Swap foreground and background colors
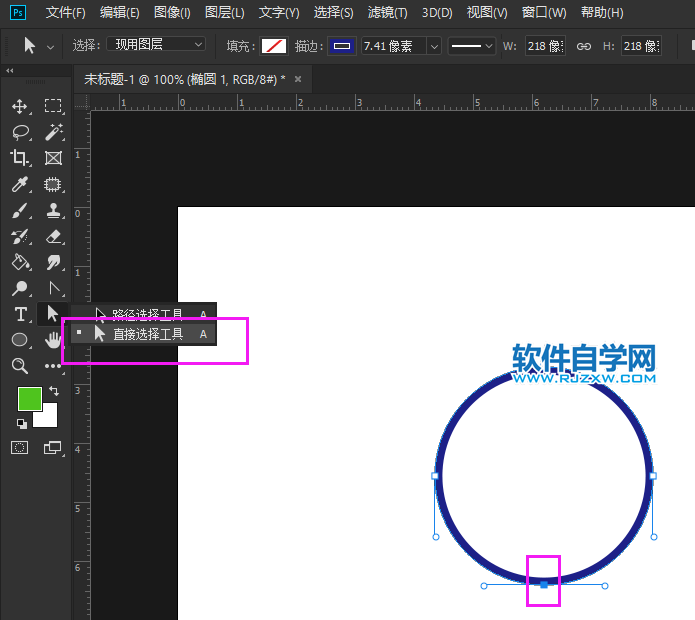 [x=54, y=391]
